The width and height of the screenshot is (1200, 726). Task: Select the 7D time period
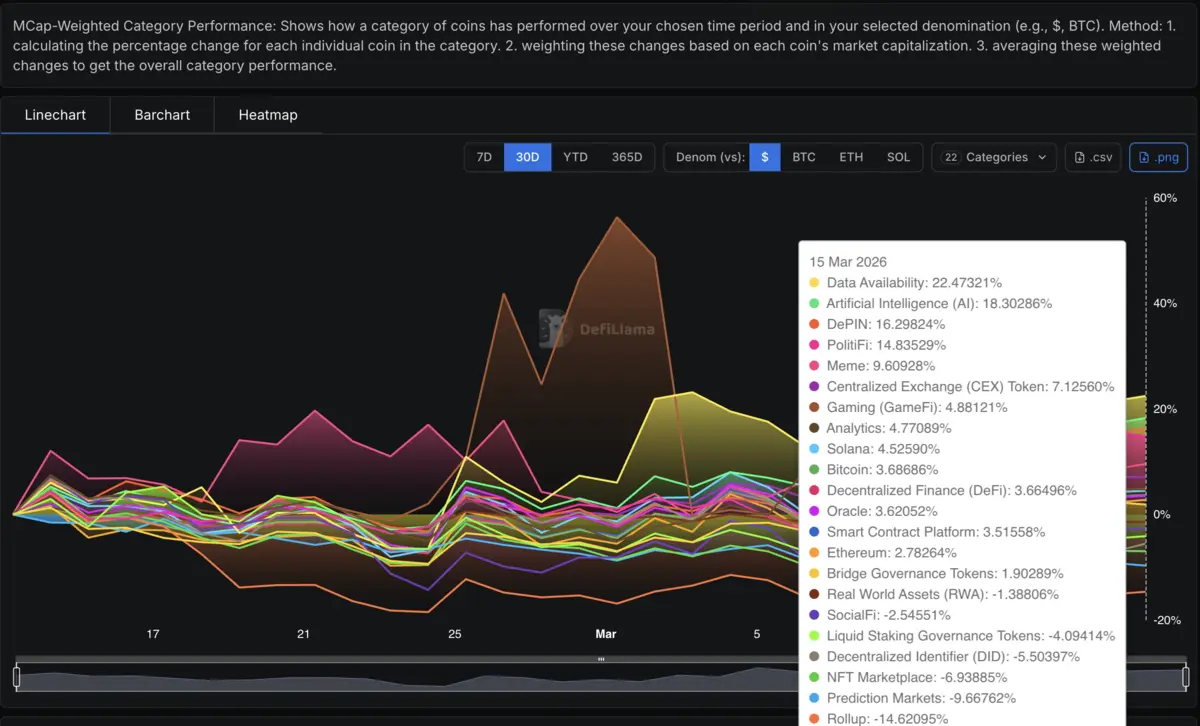(x=484, y=157)
